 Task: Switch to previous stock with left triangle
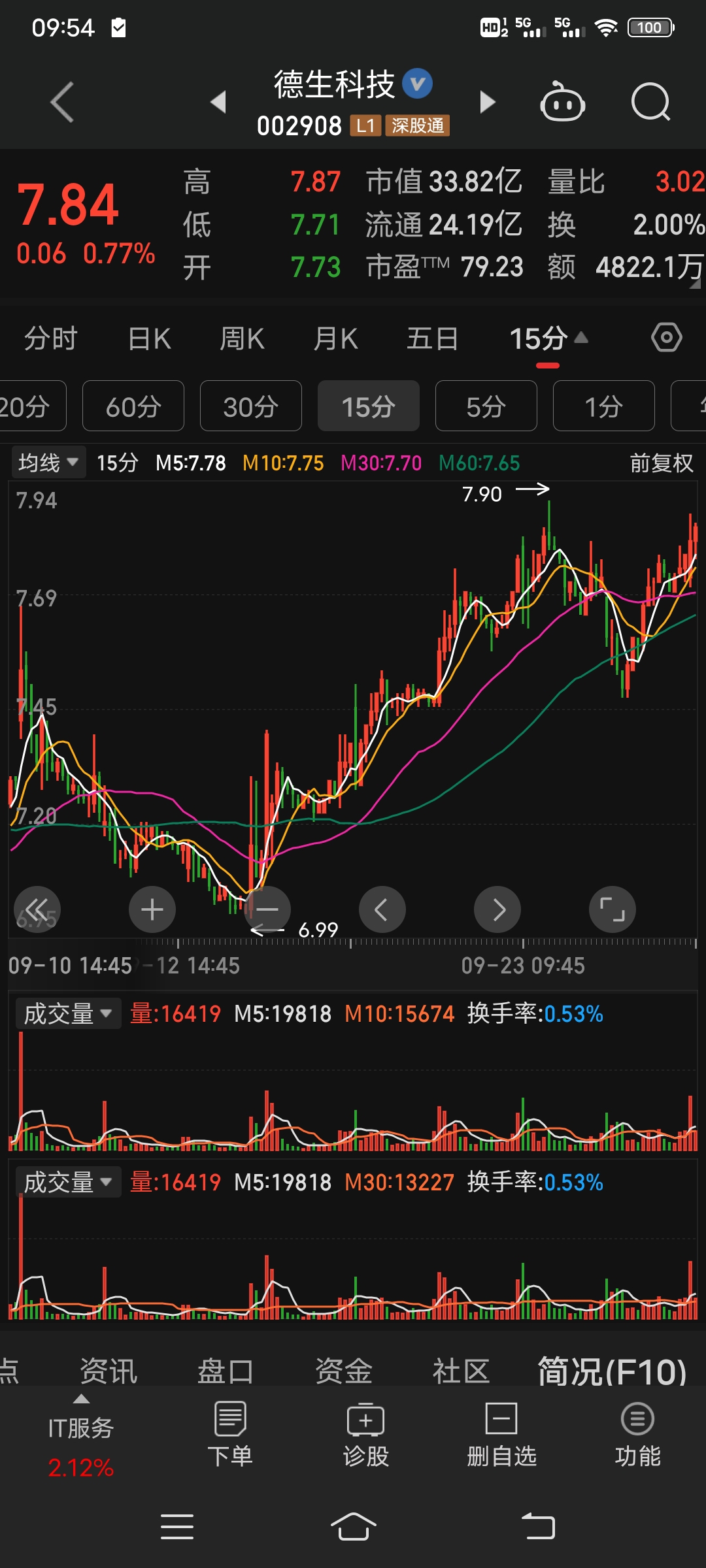218,102
